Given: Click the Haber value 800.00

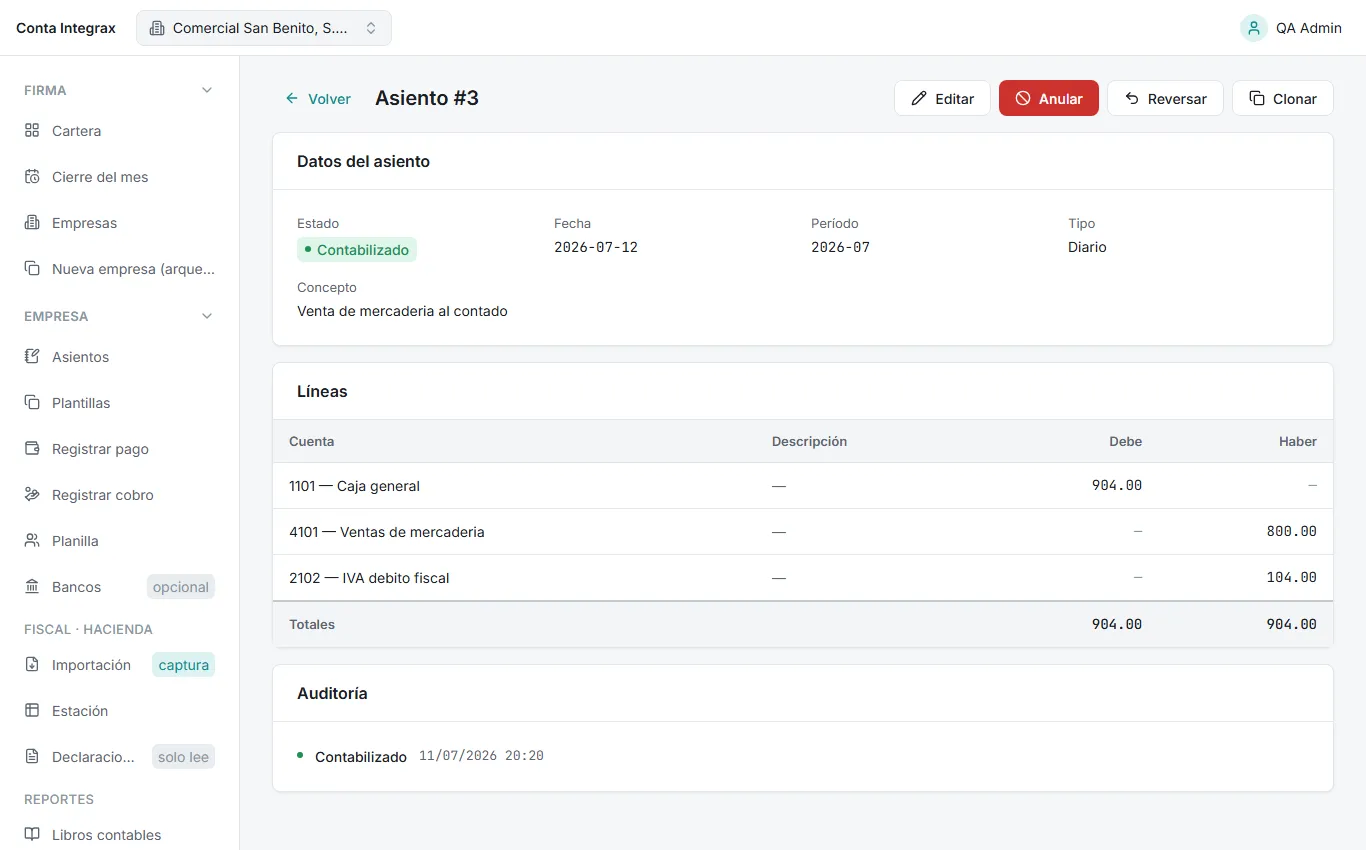Looking at the screenshot, I should pyautogui.click(x=1292, y=532).
